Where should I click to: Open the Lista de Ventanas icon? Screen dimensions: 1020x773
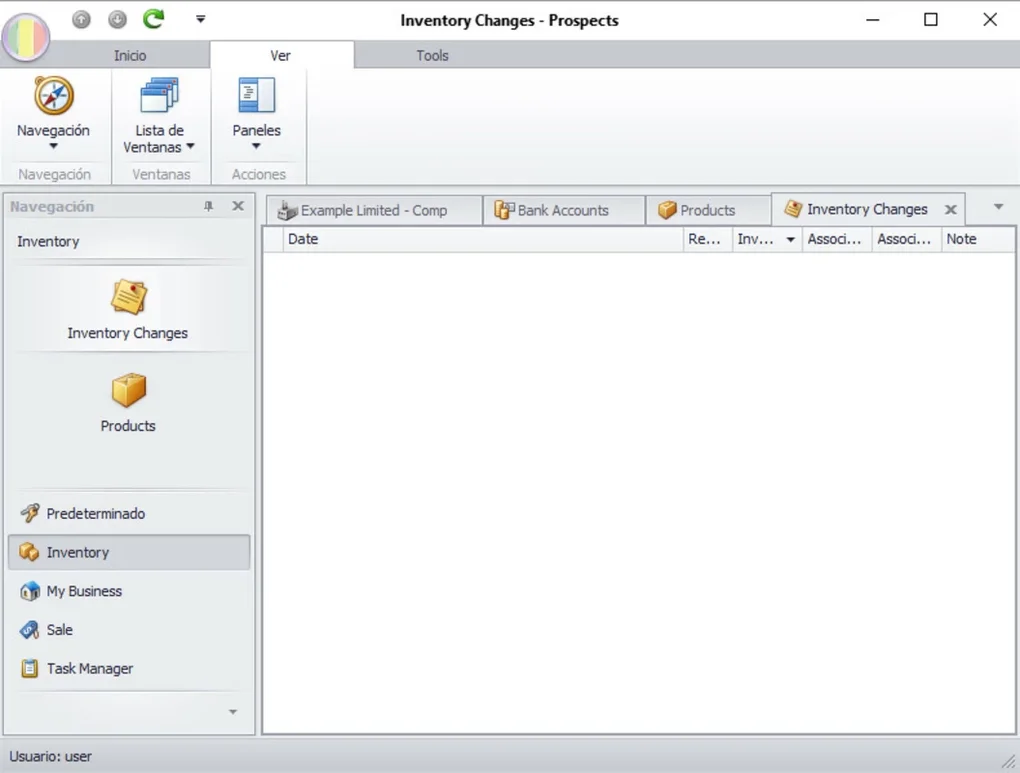(159, 96)
